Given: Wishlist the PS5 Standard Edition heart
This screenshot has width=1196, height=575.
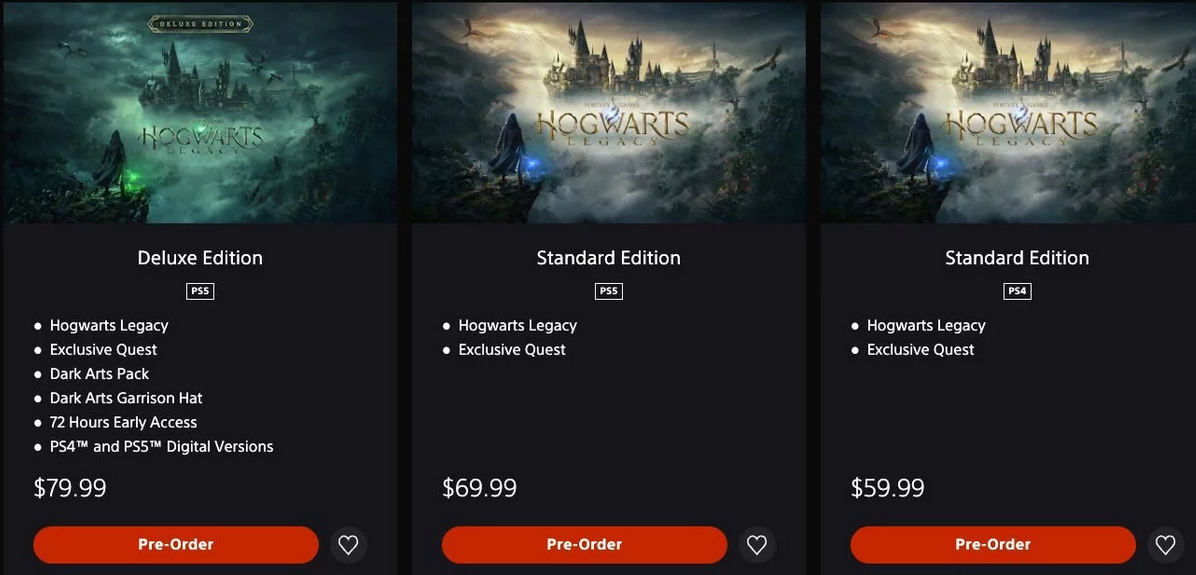Looking at the screenshot, I should pyautogui.click(x=757, y=545).
